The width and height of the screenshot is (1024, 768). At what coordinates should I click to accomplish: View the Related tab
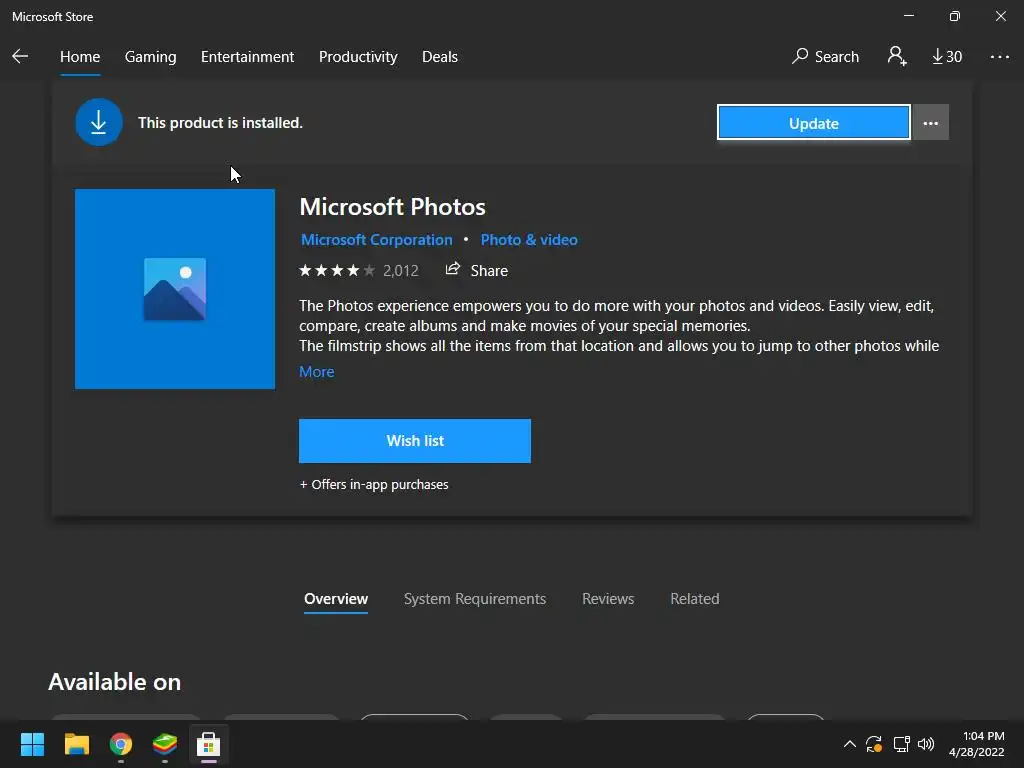click(694, 599)
